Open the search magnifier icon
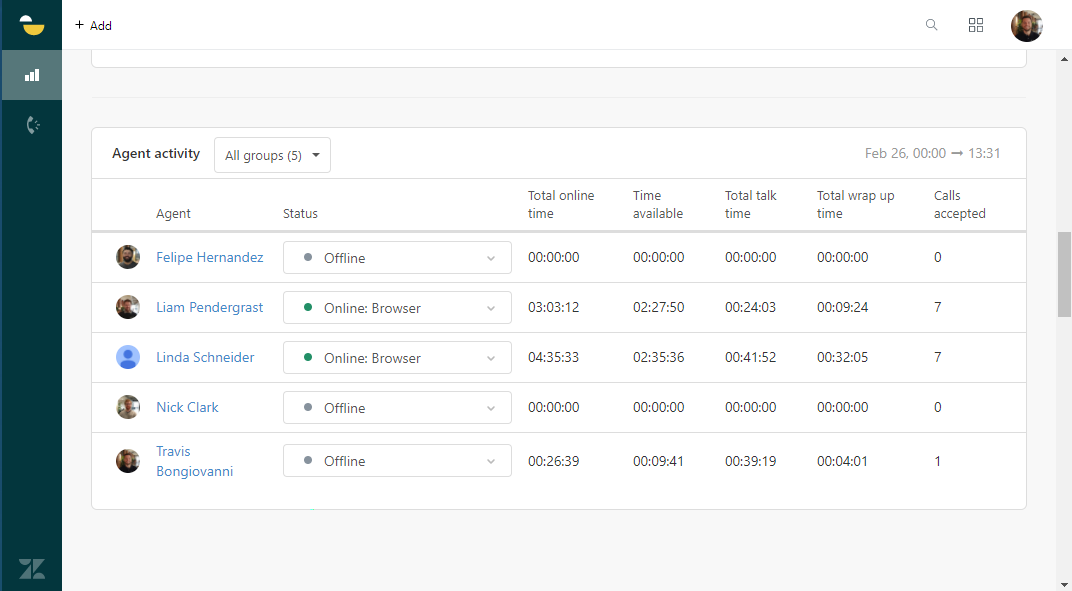Viewport: 1072px width, 591px height. (x=932, y=25)
